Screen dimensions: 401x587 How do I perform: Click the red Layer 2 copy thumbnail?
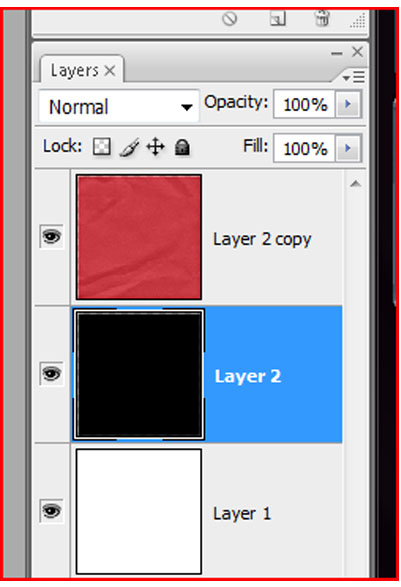[x=139, y=237]
